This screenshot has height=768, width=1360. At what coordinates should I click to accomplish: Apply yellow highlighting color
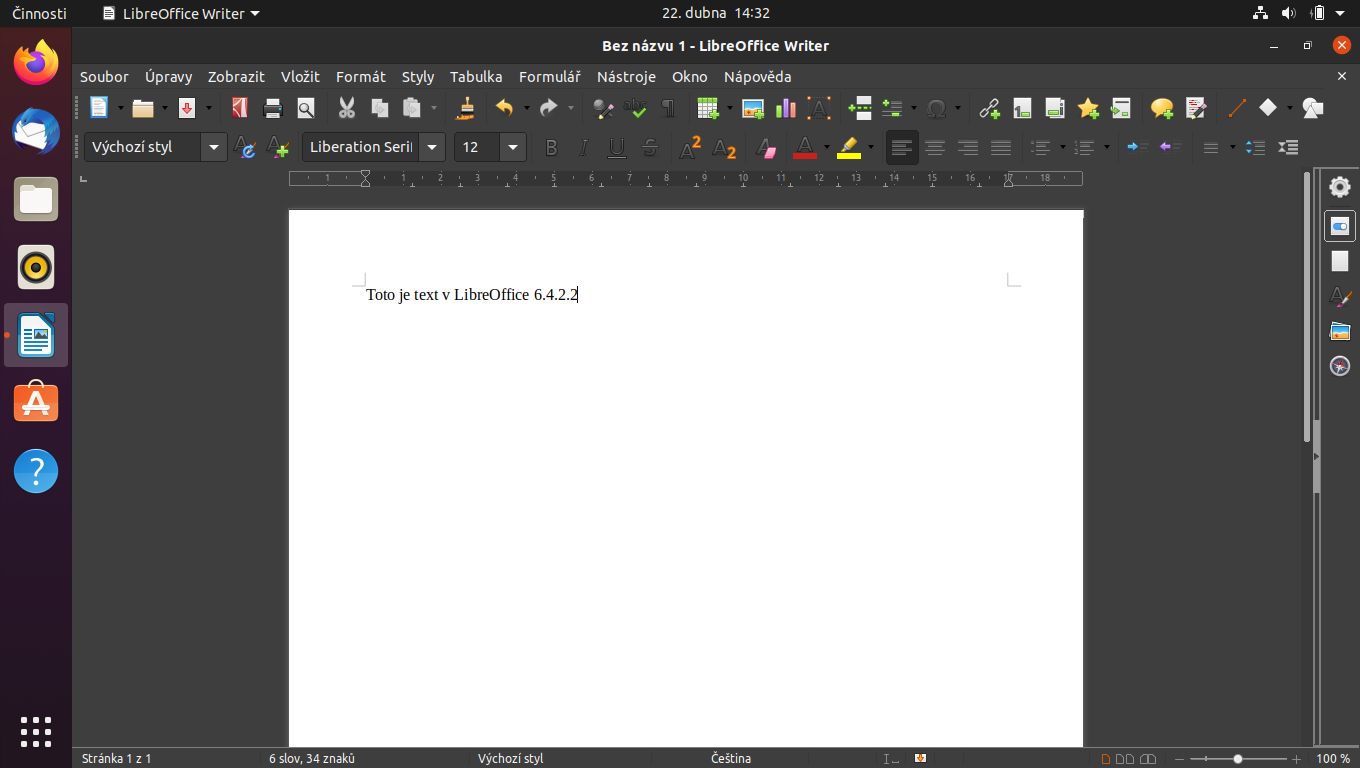click(x=848, y=148)
